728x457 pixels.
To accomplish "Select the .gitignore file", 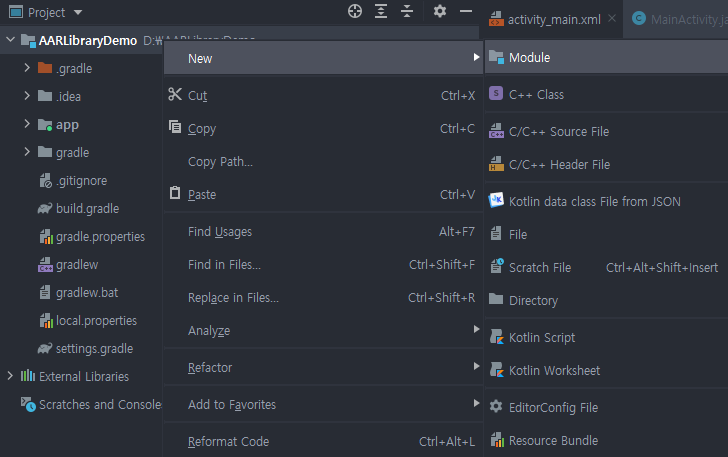I will (81, 181).
